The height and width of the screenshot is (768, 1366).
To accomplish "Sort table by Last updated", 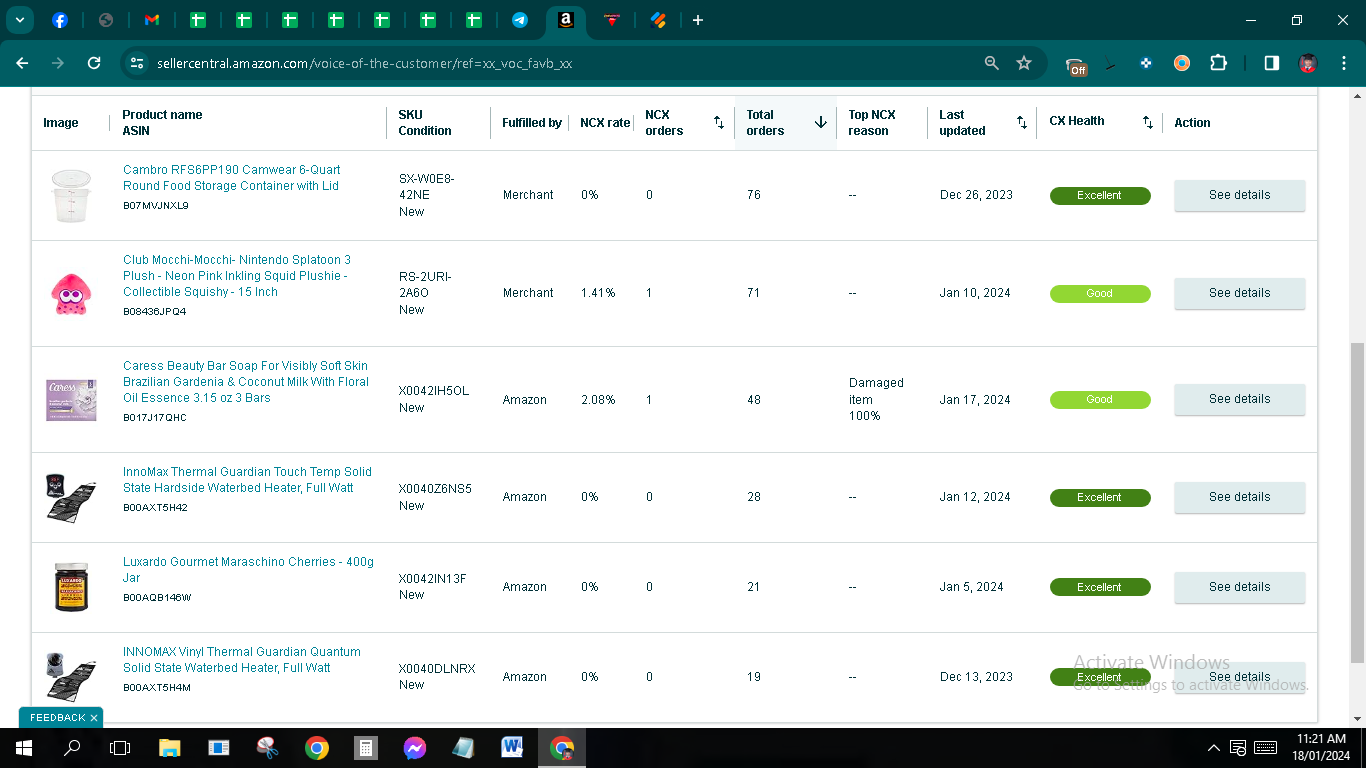I will pos(1021,123).
